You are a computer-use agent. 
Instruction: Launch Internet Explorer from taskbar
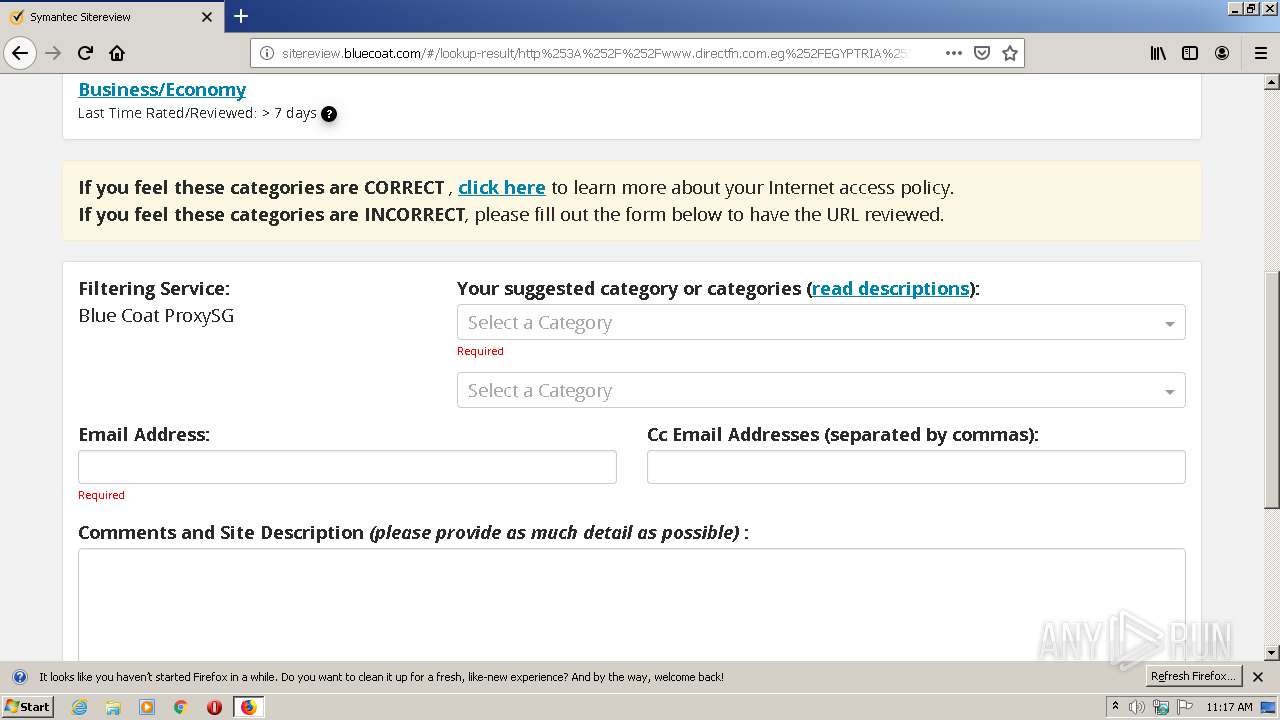79,707
